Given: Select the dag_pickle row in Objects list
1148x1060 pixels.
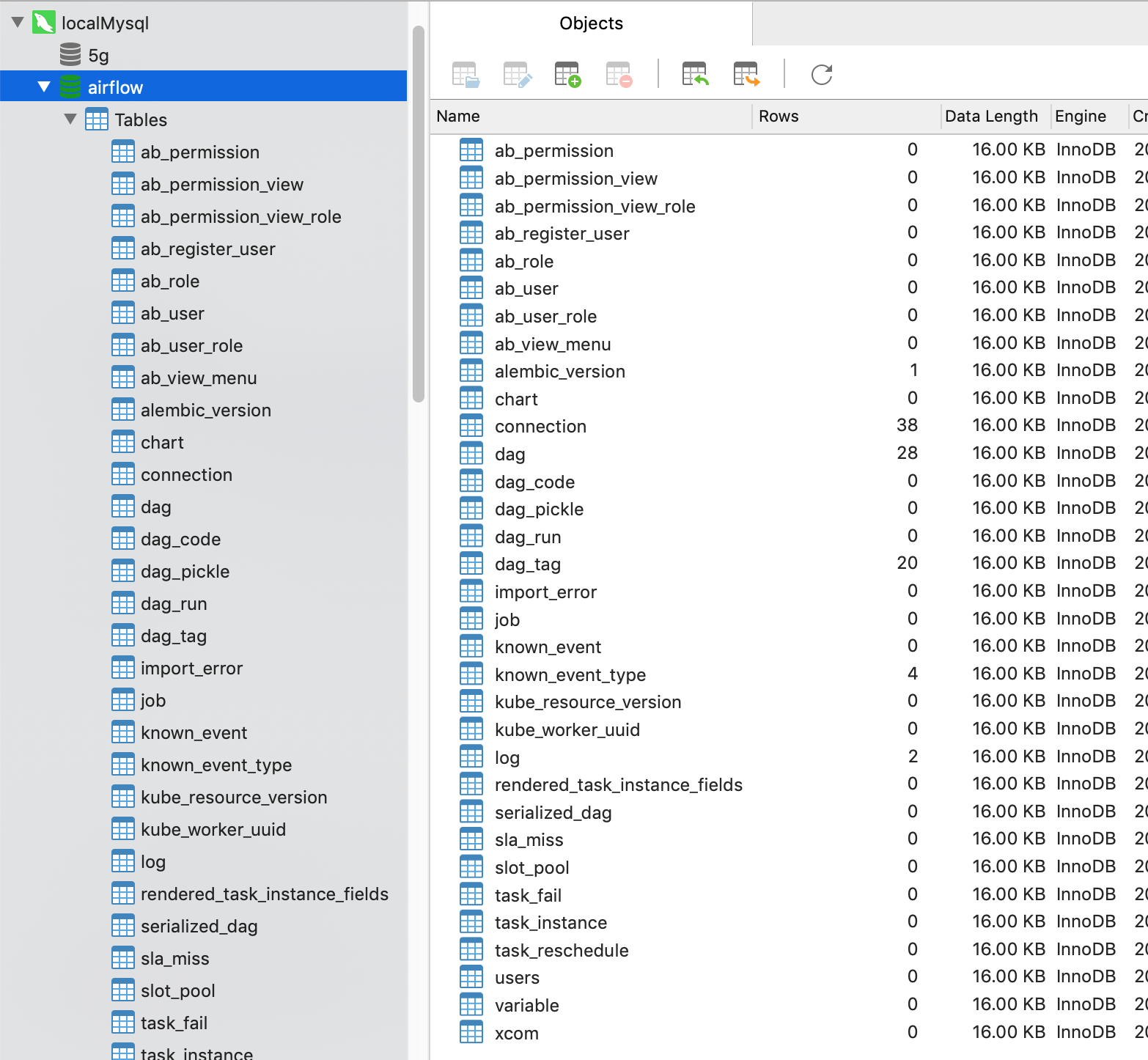Looking at the screenshot, I should 789,509.
